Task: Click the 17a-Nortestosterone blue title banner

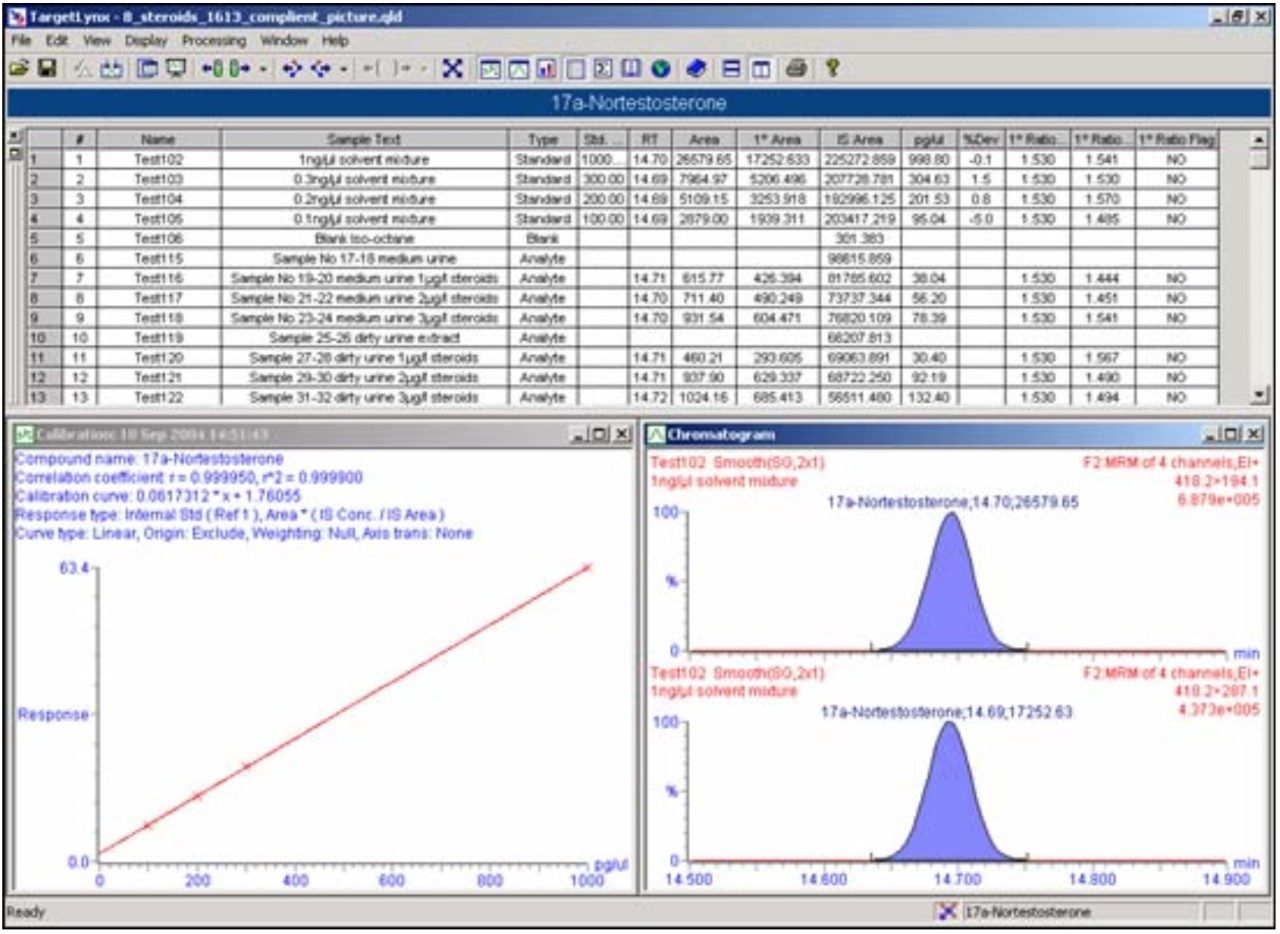Action: [x=637, y=104]
